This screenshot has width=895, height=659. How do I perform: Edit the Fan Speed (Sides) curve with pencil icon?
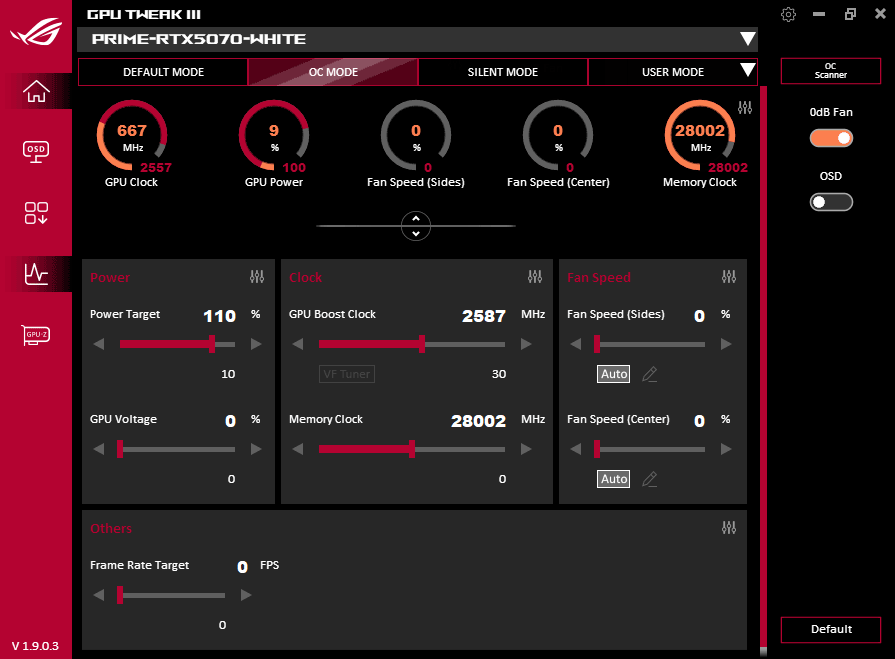point(649,373)
